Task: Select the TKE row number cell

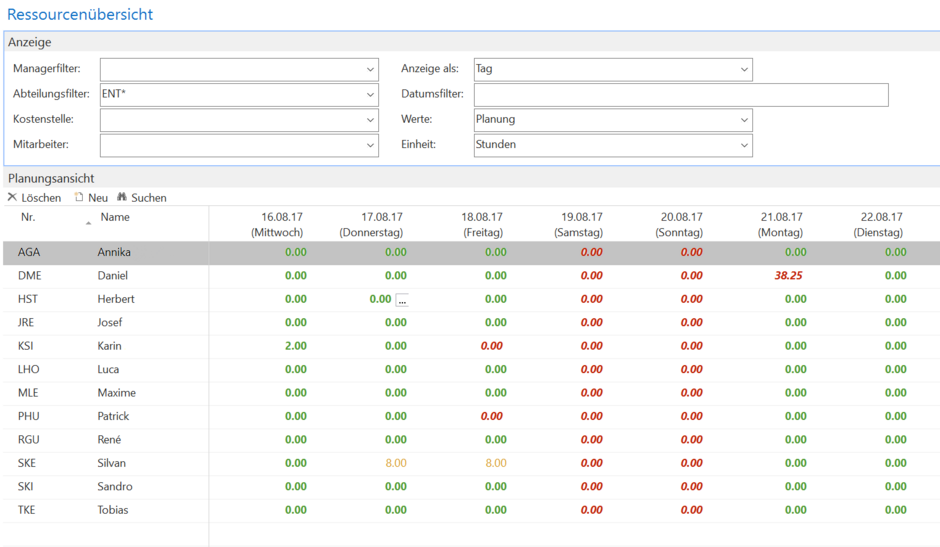Action: [x=26, y=510]
